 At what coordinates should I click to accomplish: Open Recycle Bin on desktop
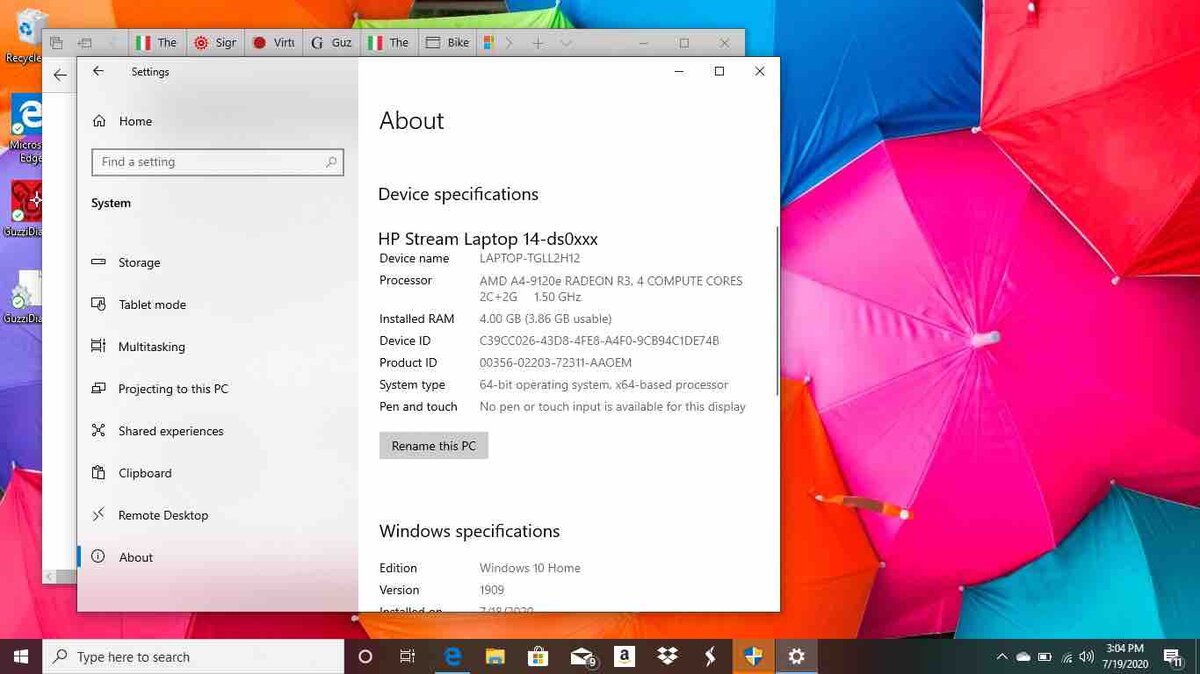coord(24,35)
